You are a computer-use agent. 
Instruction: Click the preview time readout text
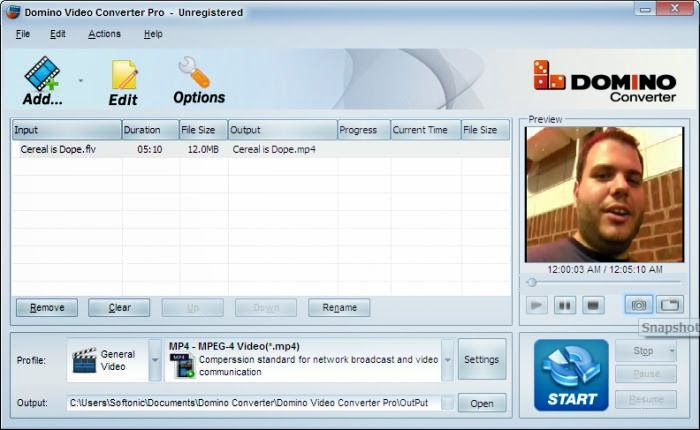[605, 270]
